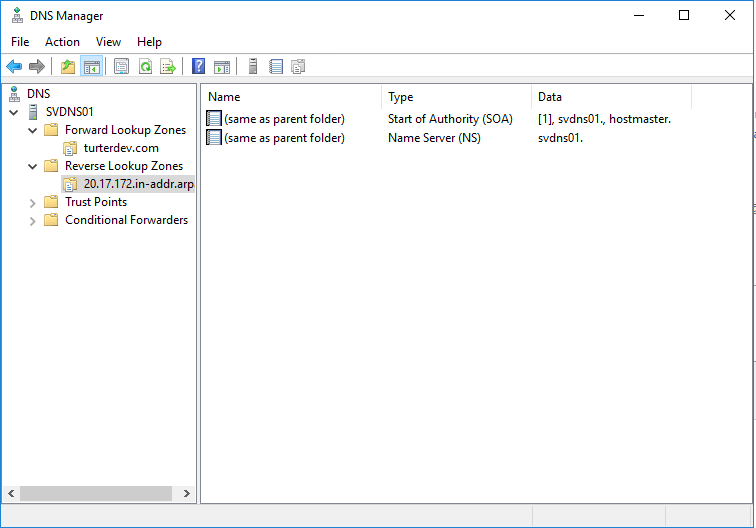756x528 pixels.
Task: Click 'Name Server (NS)' type cell
Action: click(434, 138)
